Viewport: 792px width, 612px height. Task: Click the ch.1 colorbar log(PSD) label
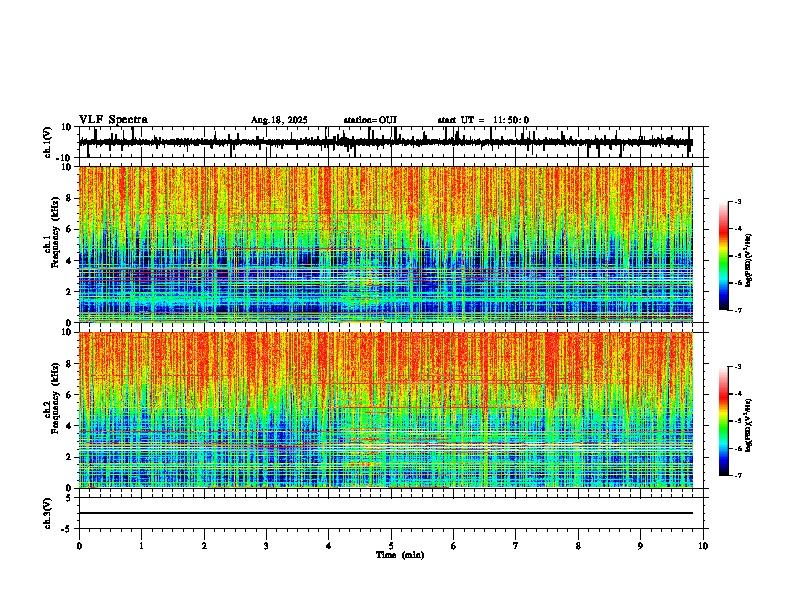749,260
